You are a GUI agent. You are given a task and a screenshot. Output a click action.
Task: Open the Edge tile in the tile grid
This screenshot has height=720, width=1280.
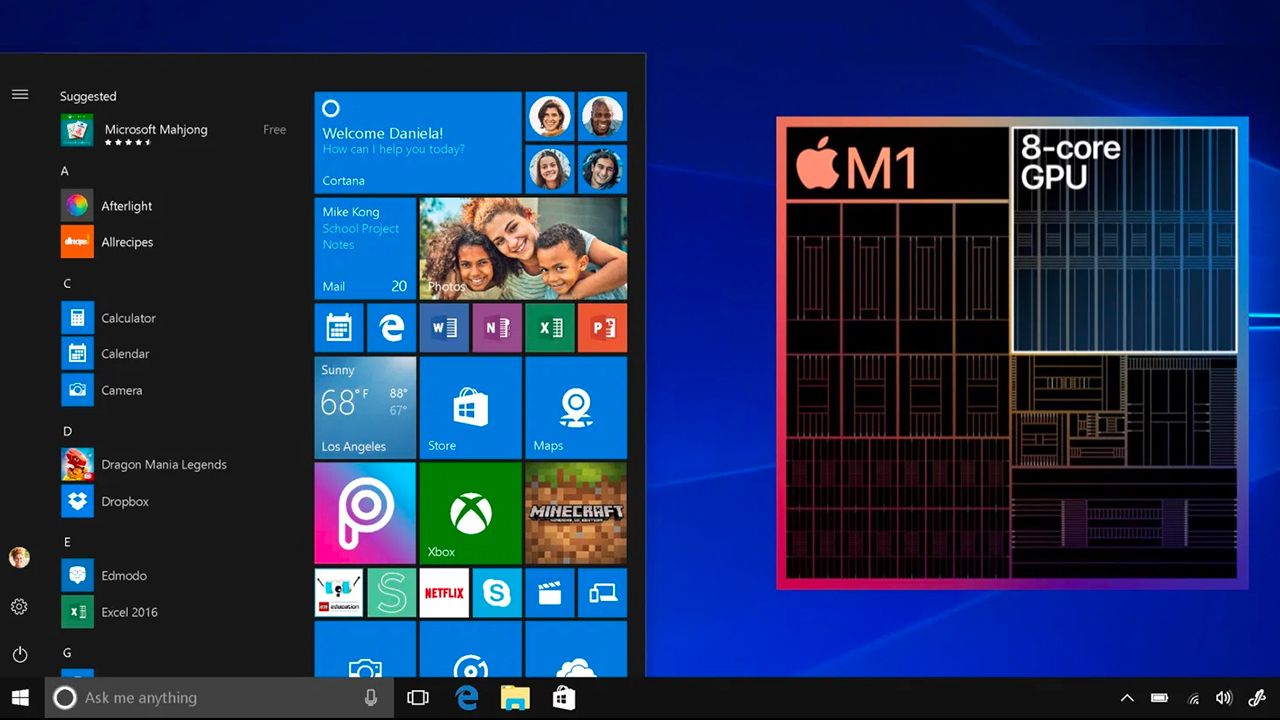pyautogui.click(x=392, y=328)
